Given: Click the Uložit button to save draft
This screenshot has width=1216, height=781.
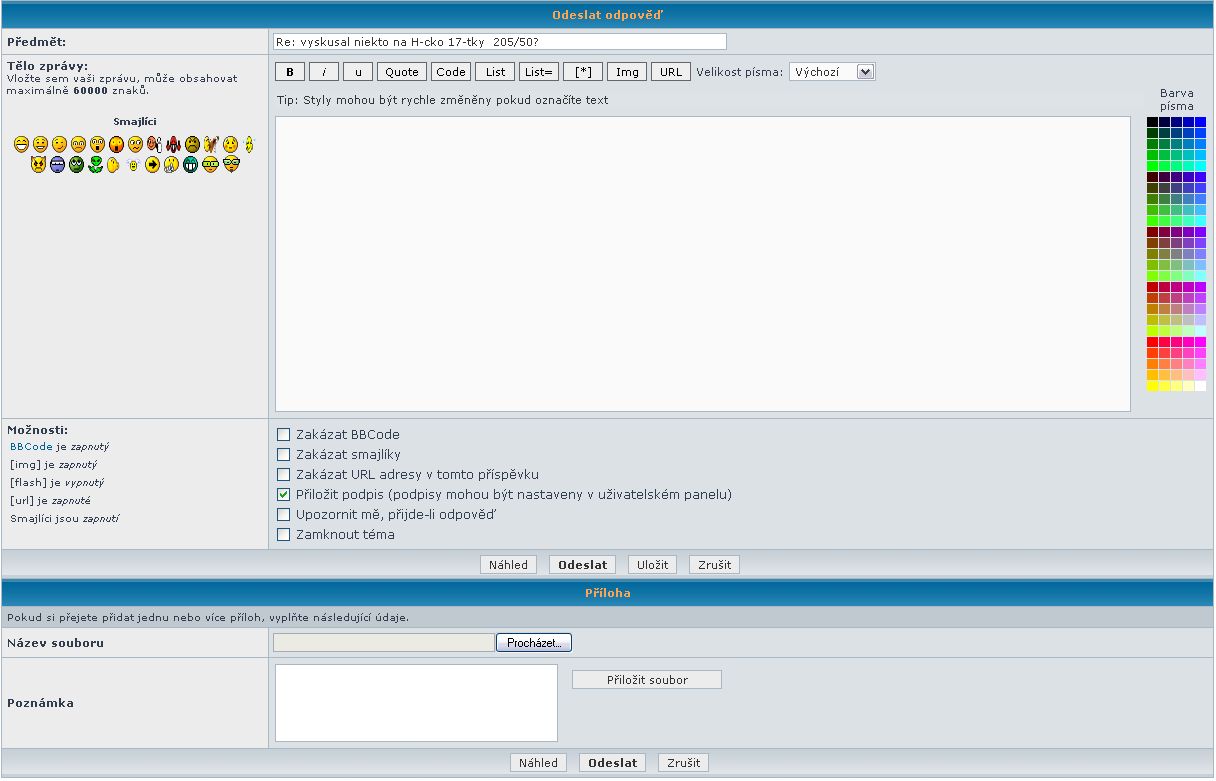Looking at the screenshot, I should pos(652,565).
